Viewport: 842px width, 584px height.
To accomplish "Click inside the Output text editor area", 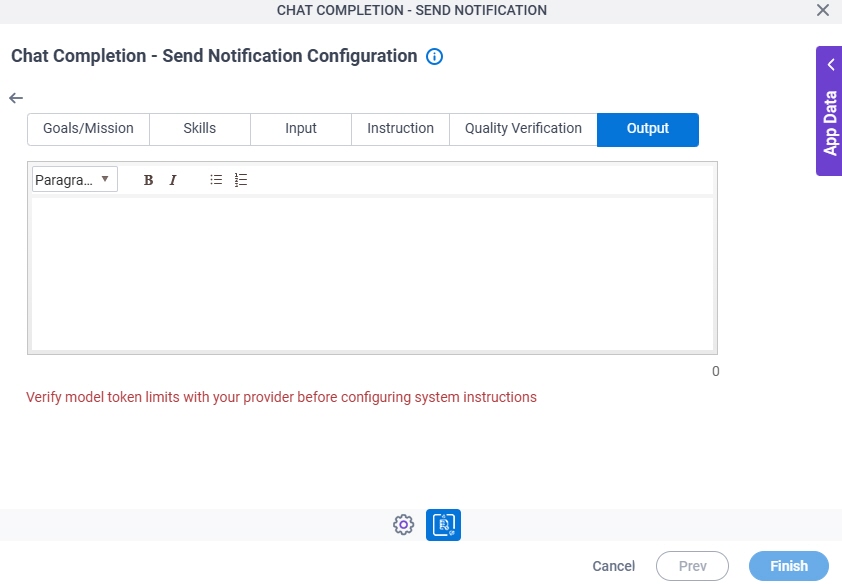I will click(372, 274).
